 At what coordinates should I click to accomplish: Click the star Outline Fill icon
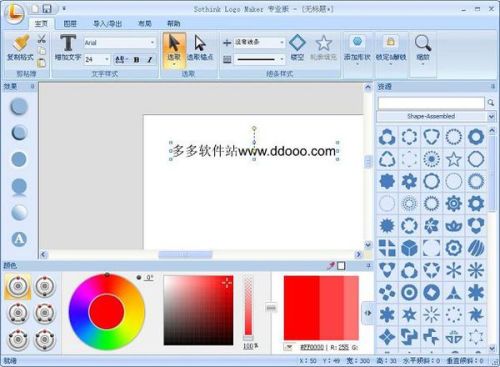click(324, 43)
